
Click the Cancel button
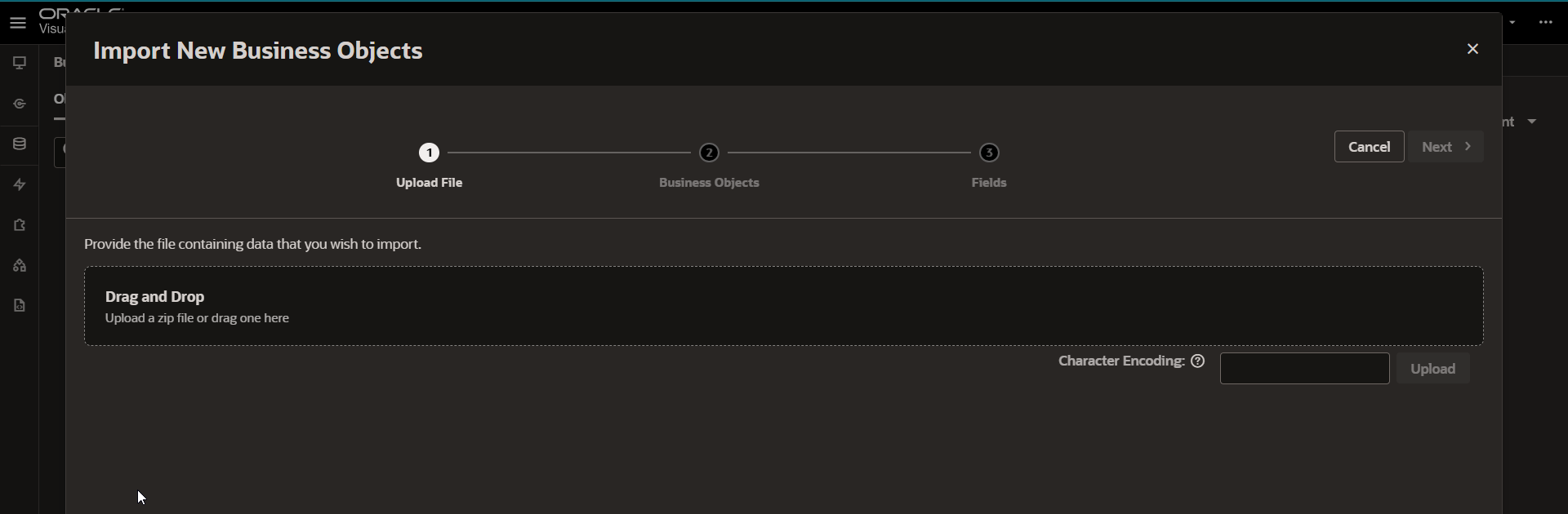coord(1370,147)
